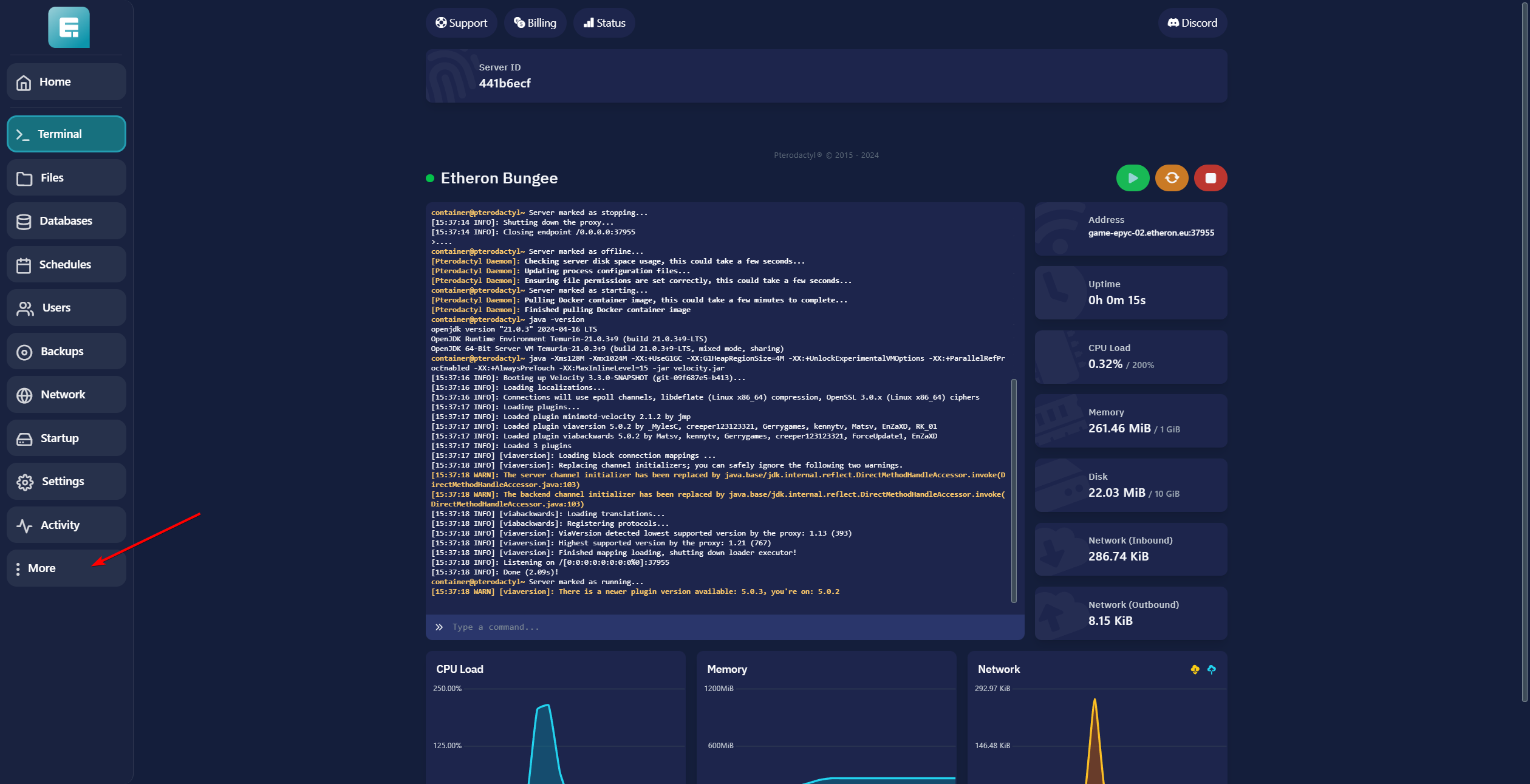
Task: Open the Discord link
Action: click(1192, 23)
